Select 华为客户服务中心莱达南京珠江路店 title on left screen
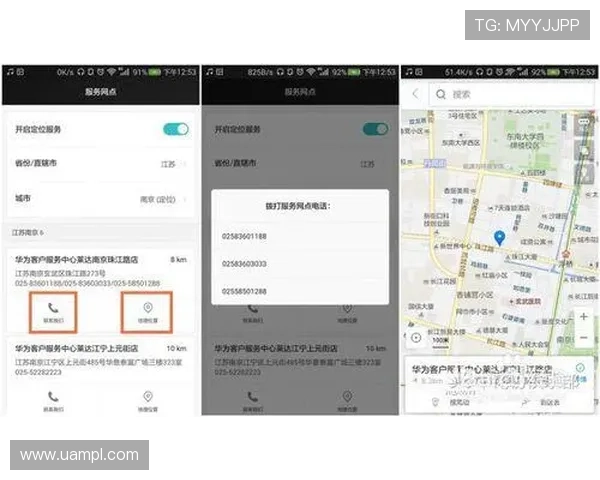The height and width of the screenshot is (480, 600). (x=77, y=260)
